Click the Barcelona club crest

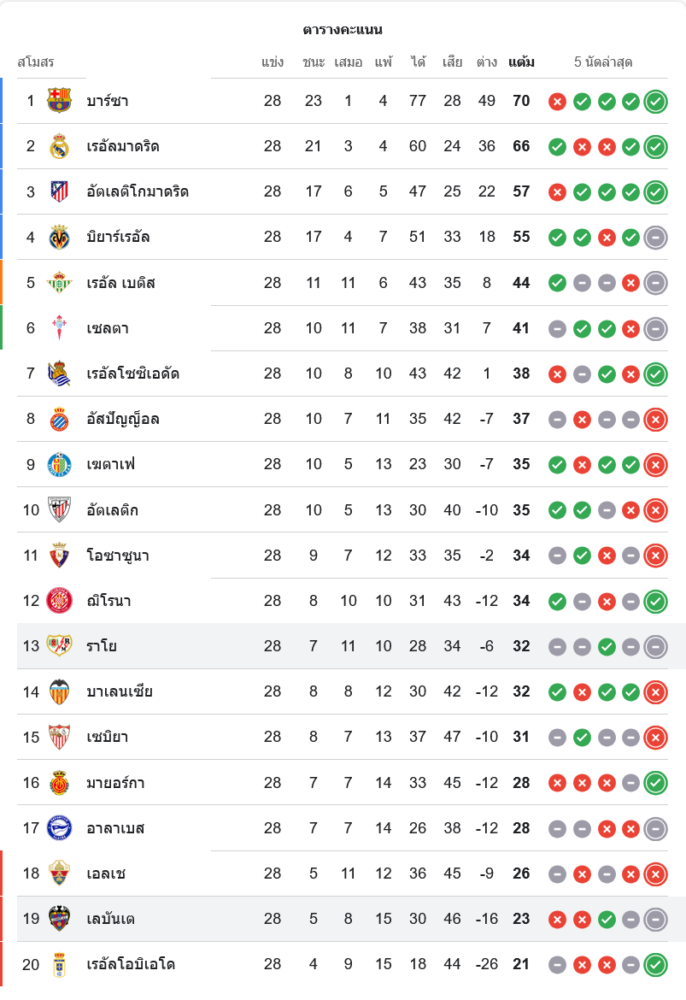60,100
